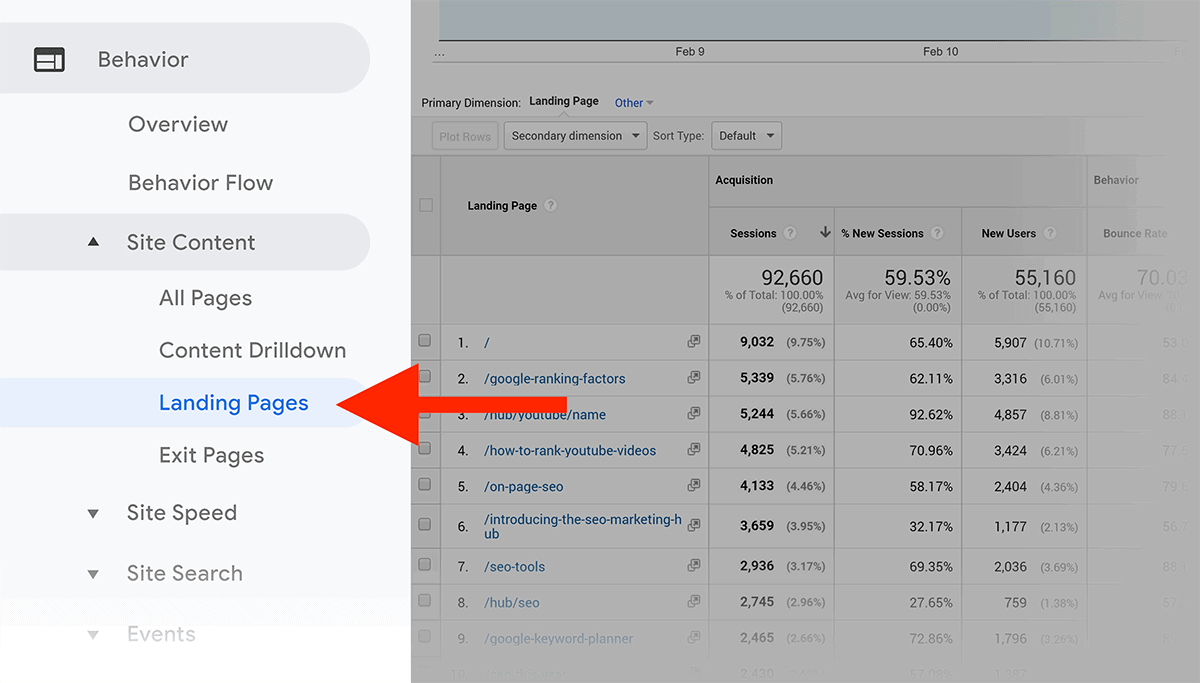1200x683 pixels.
Task: Click total sessions value 92,660
Action: coord(792,278)
